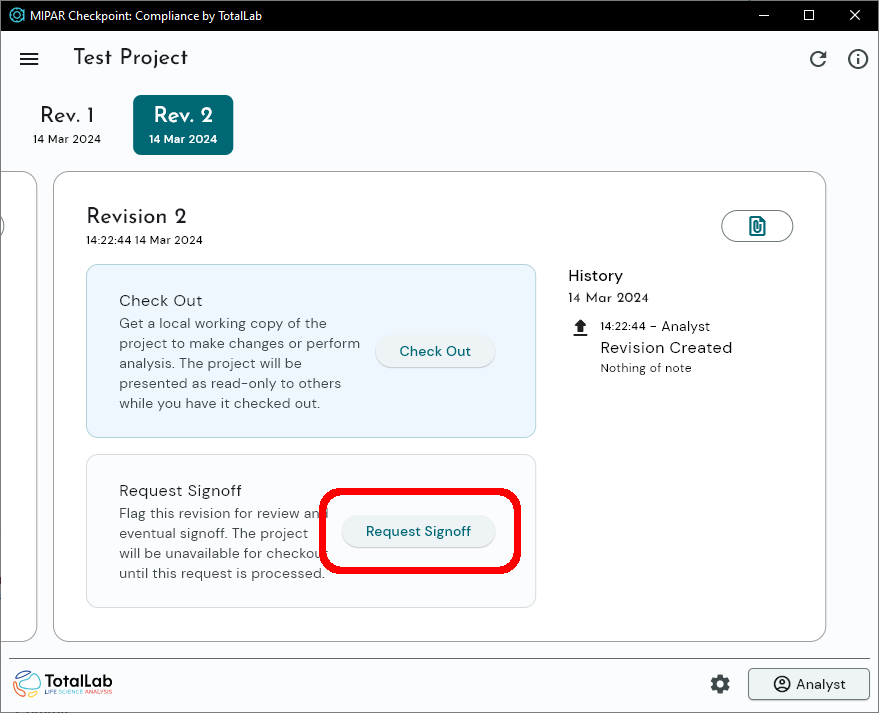Click the Check Out card heading
This screenshot has height=713, width=879.
(x=160, y=301)
